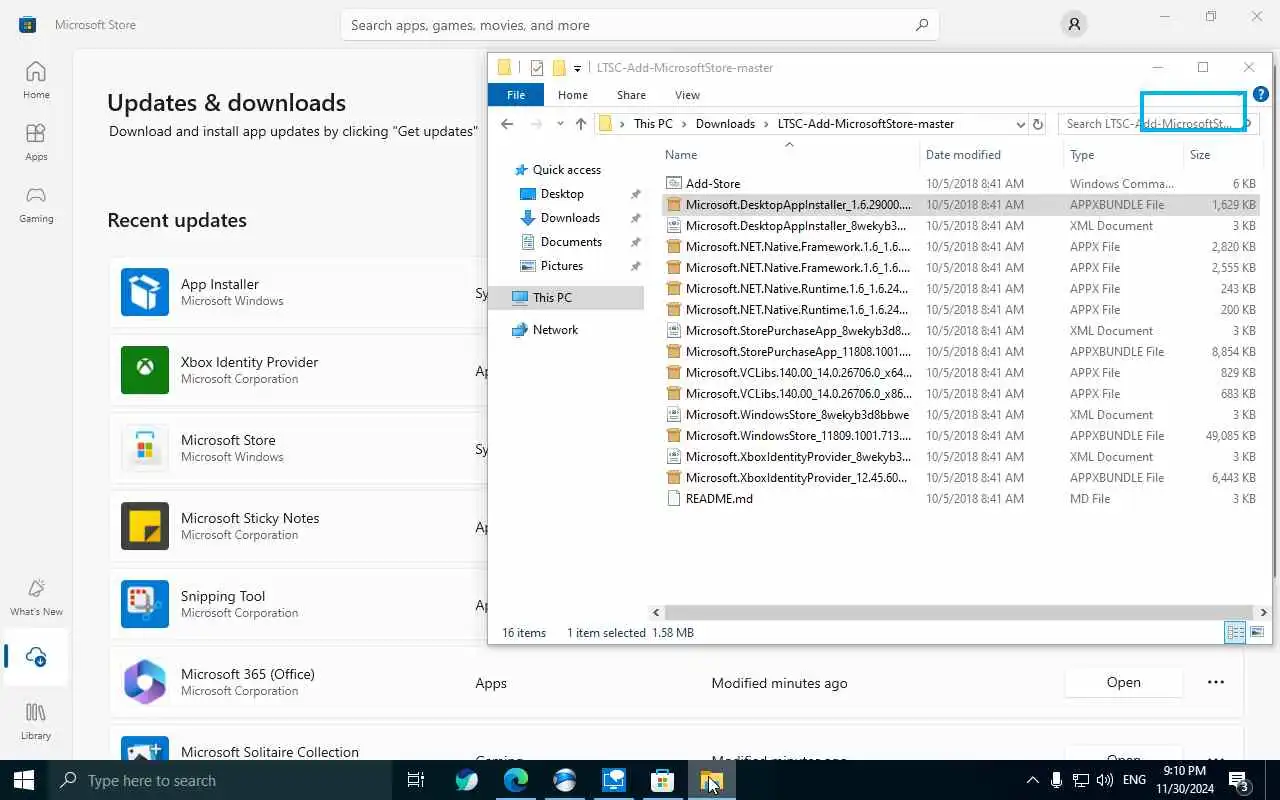Click the Snipping Tool app icon
Image resolution: width=1280 pixels, height=800 pixels.
tap(145, 604)
